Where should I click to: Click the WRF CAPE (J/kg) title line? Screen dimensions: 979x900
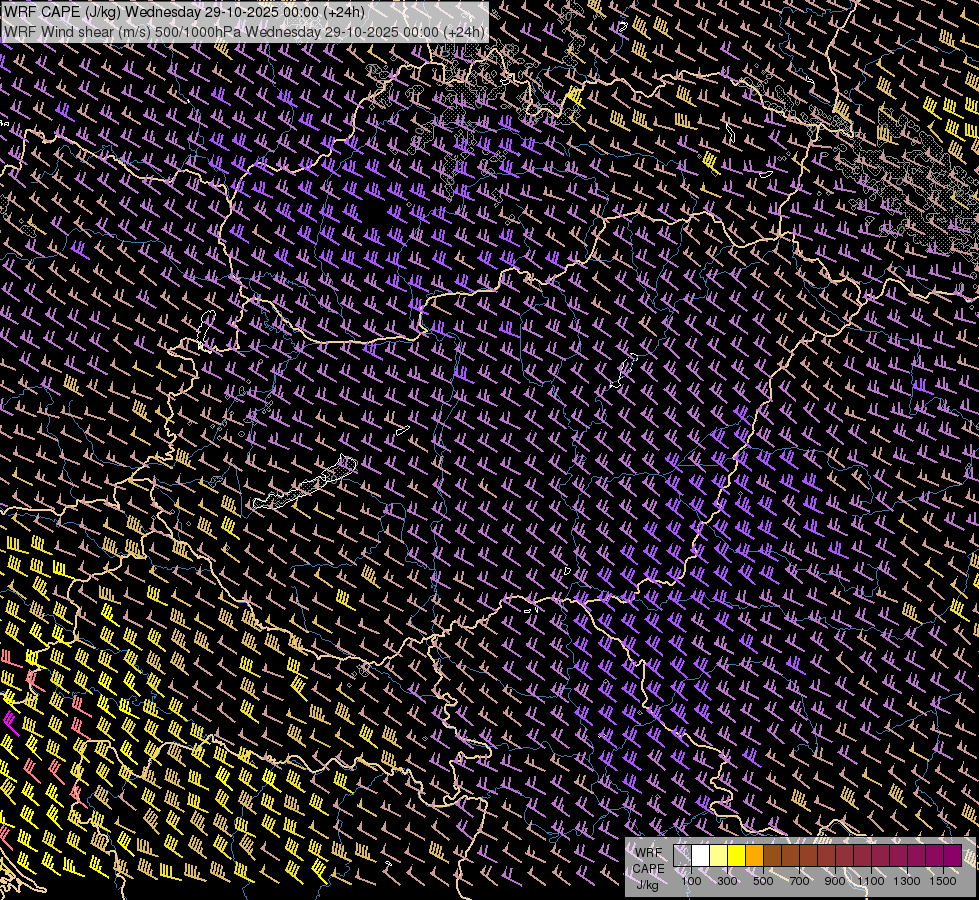(185, 12)
